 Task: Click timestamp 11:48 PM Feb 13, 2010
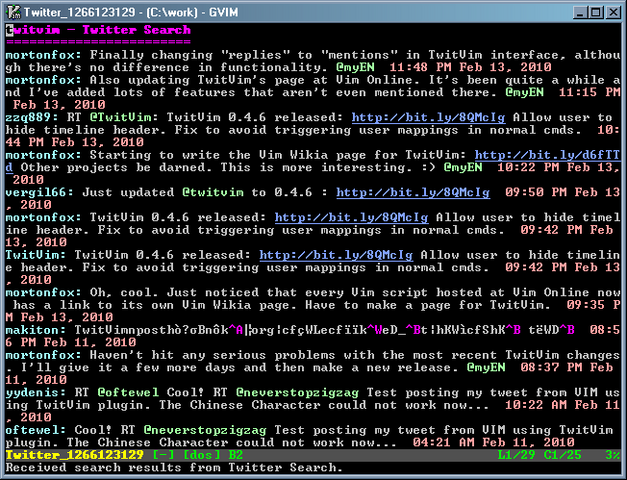pos(470,68)
